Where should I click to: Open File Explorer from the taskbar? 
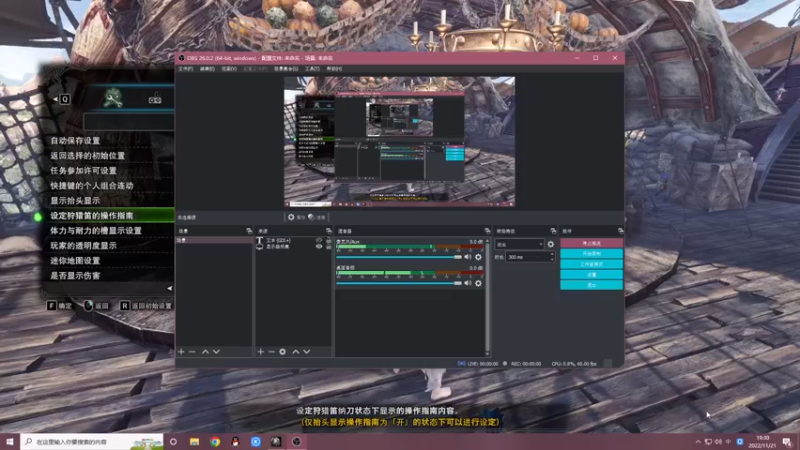click(x=194, y=442)
